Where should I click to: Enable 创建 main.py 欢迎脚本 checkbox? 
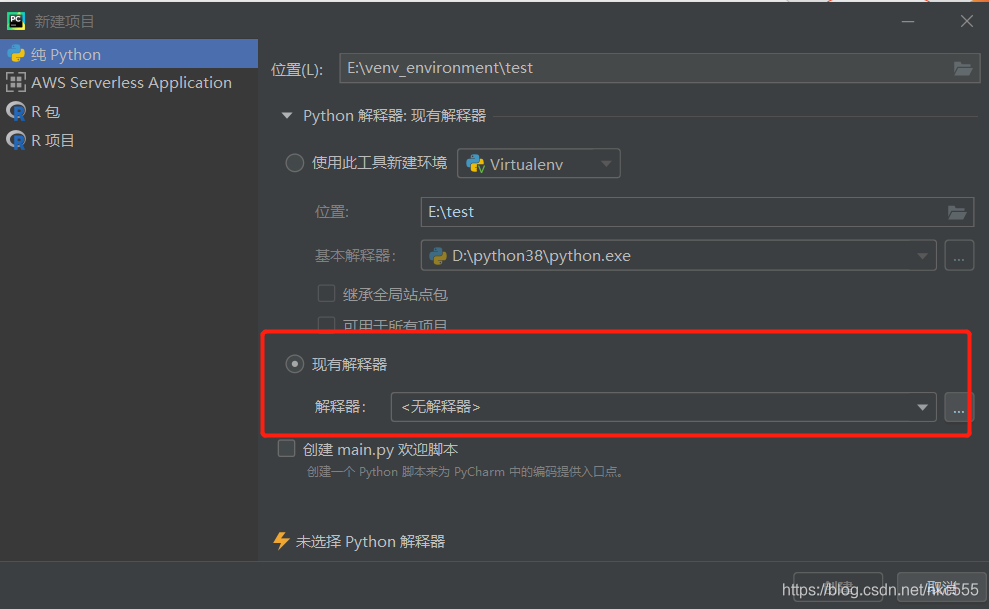click(x=286, y=448)
